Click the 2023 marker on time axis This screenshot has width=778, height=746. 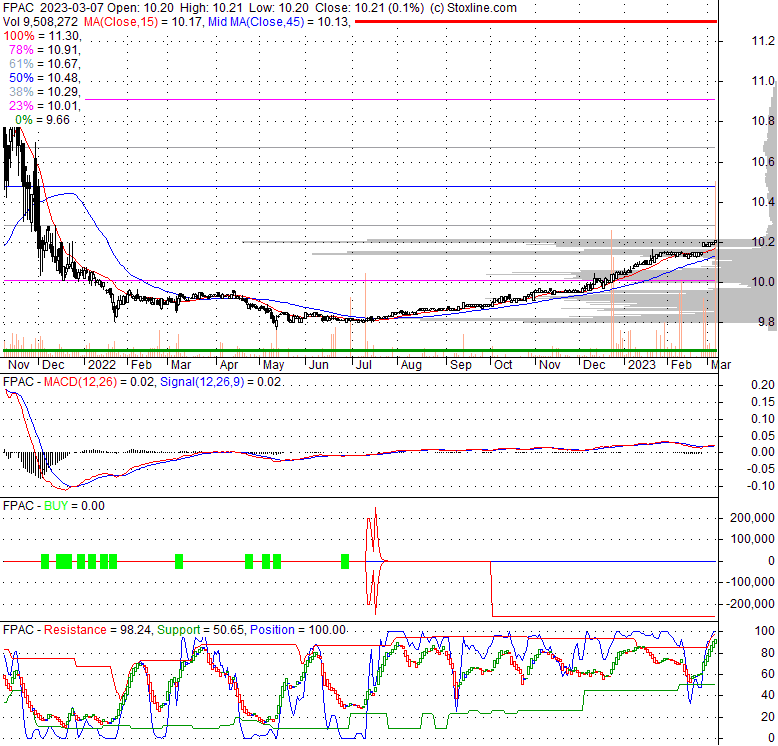point(641,366)
